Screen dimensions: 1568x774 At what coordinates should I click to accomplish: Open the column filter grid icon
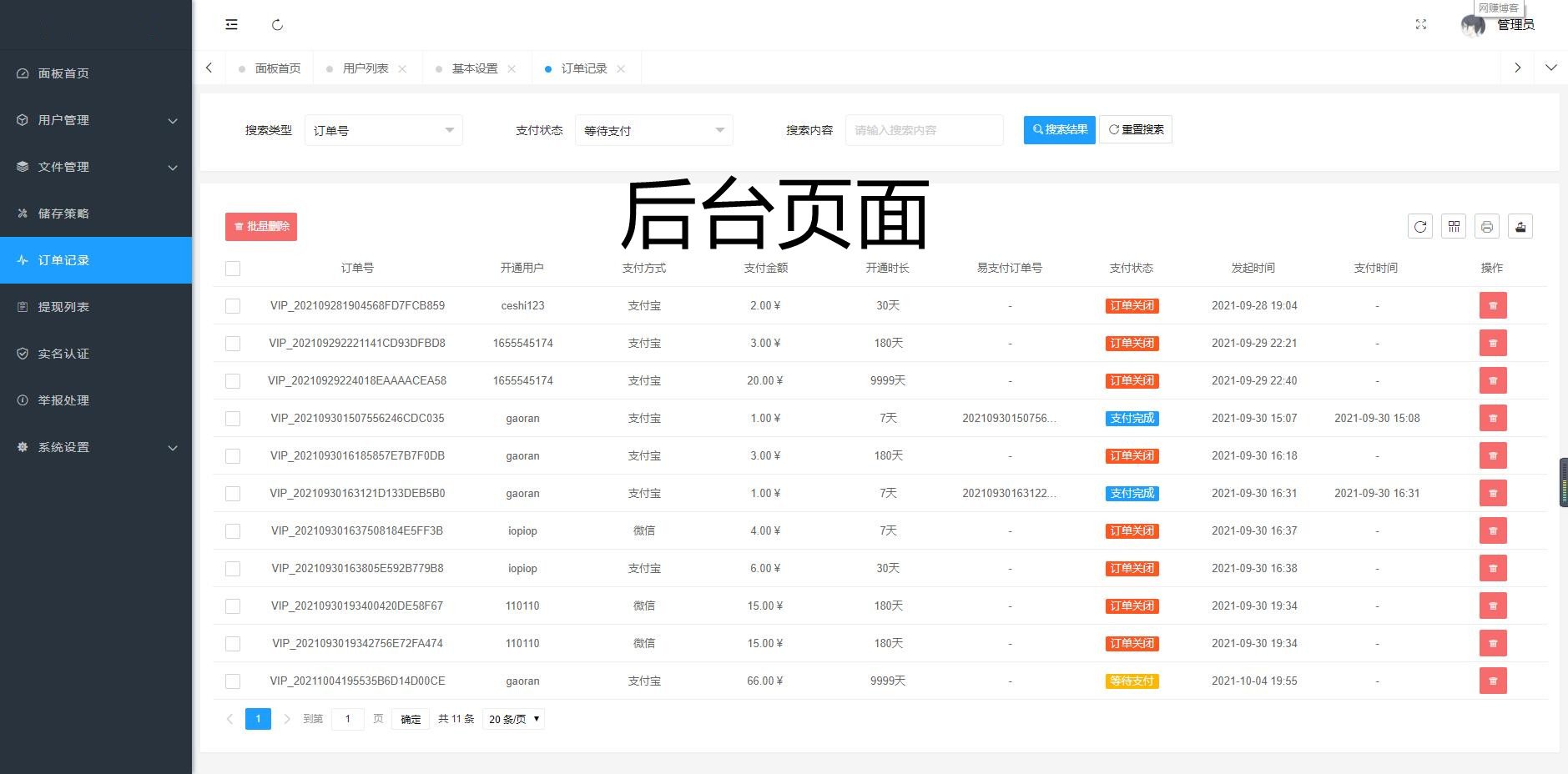tap(1454, 226)
